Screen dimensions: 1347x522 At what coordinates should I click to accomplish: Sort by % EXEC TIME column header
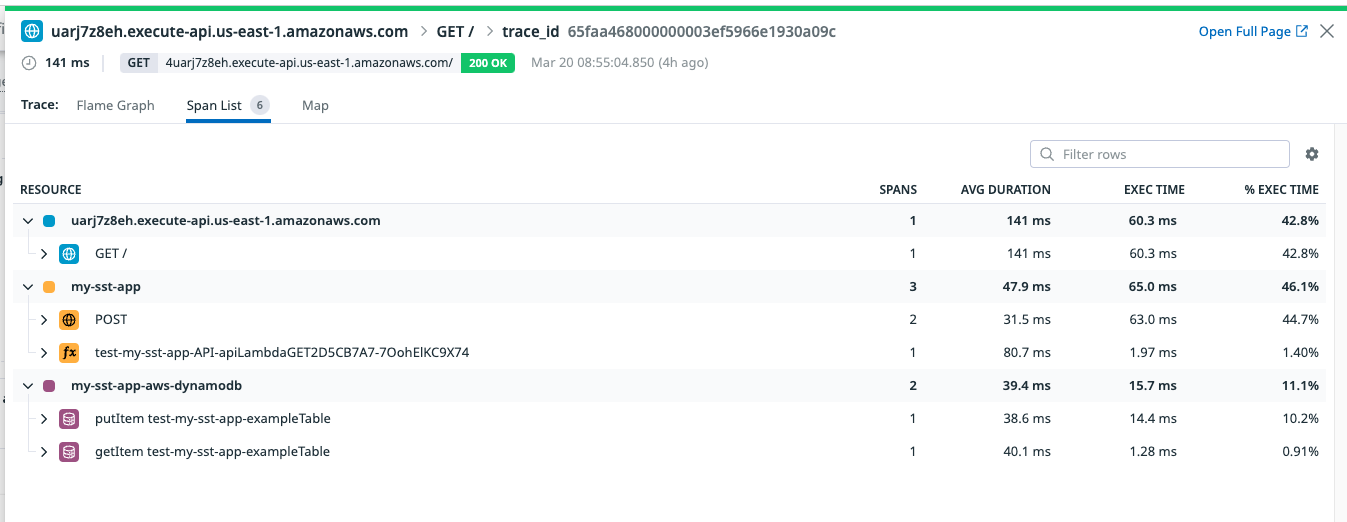point(1281,189)
